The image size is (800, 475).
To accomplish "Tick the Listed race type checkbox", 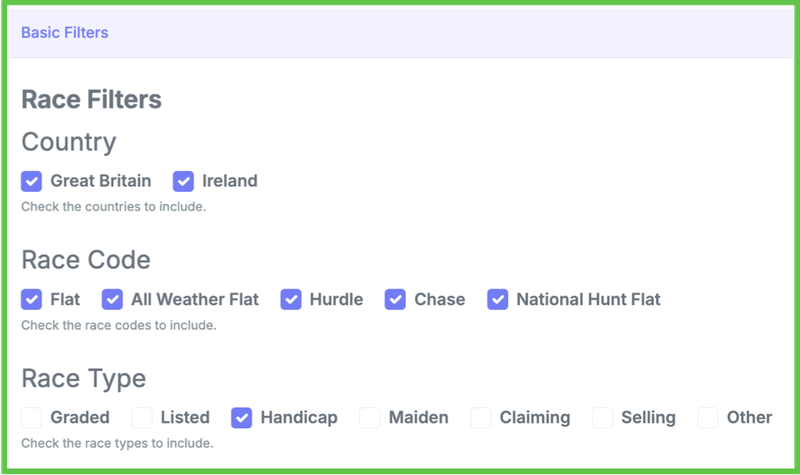I will [x=142, y=418].
